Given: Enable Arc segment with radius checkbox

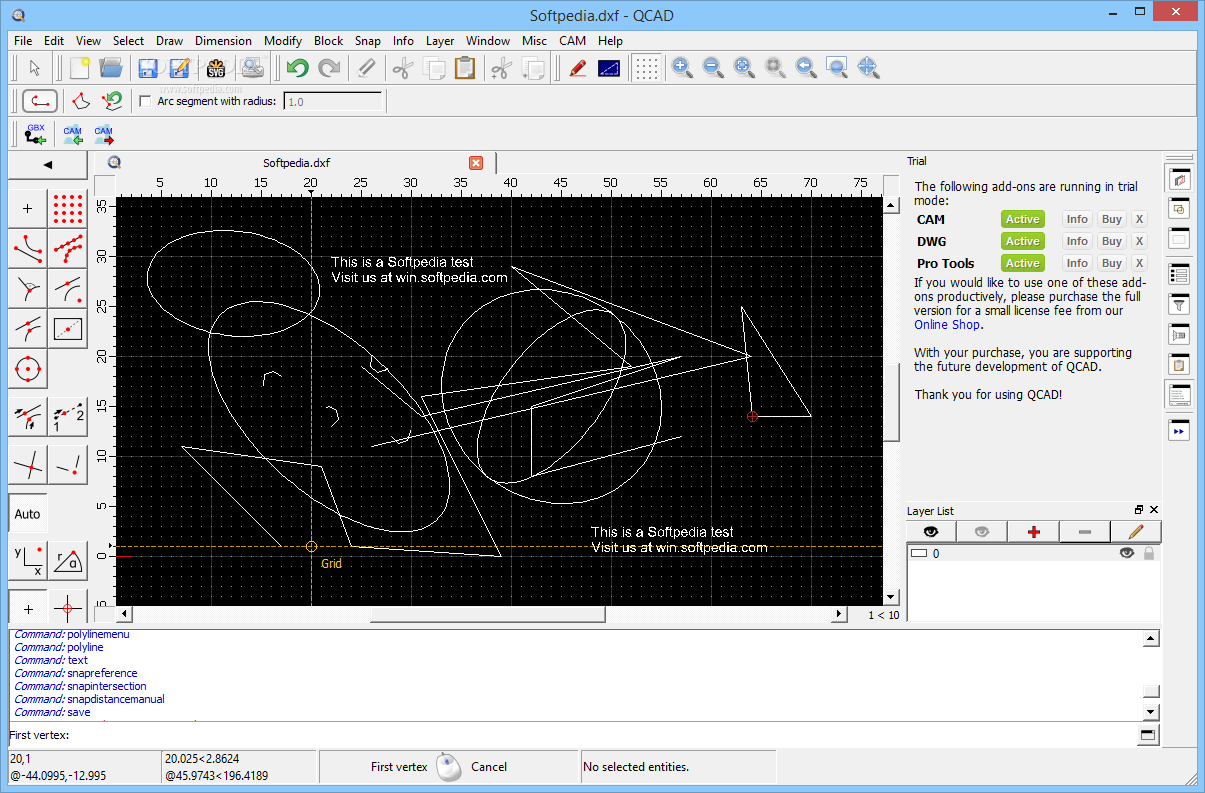Looking at the screenshot, I should pos(145,101).
